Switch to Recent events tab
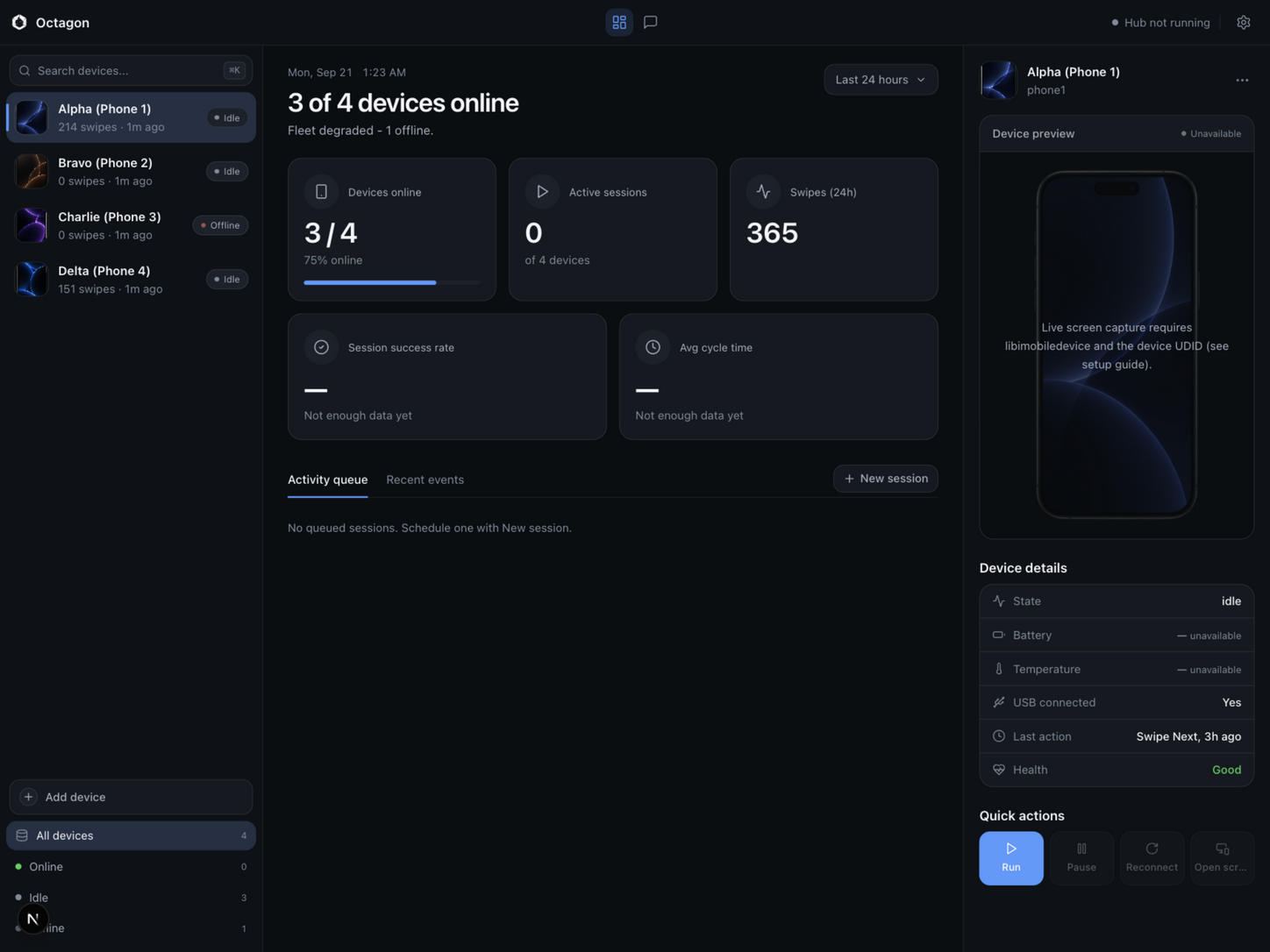Image resolution: width=1270 pixels, height=952 pixels. point(425,480)
